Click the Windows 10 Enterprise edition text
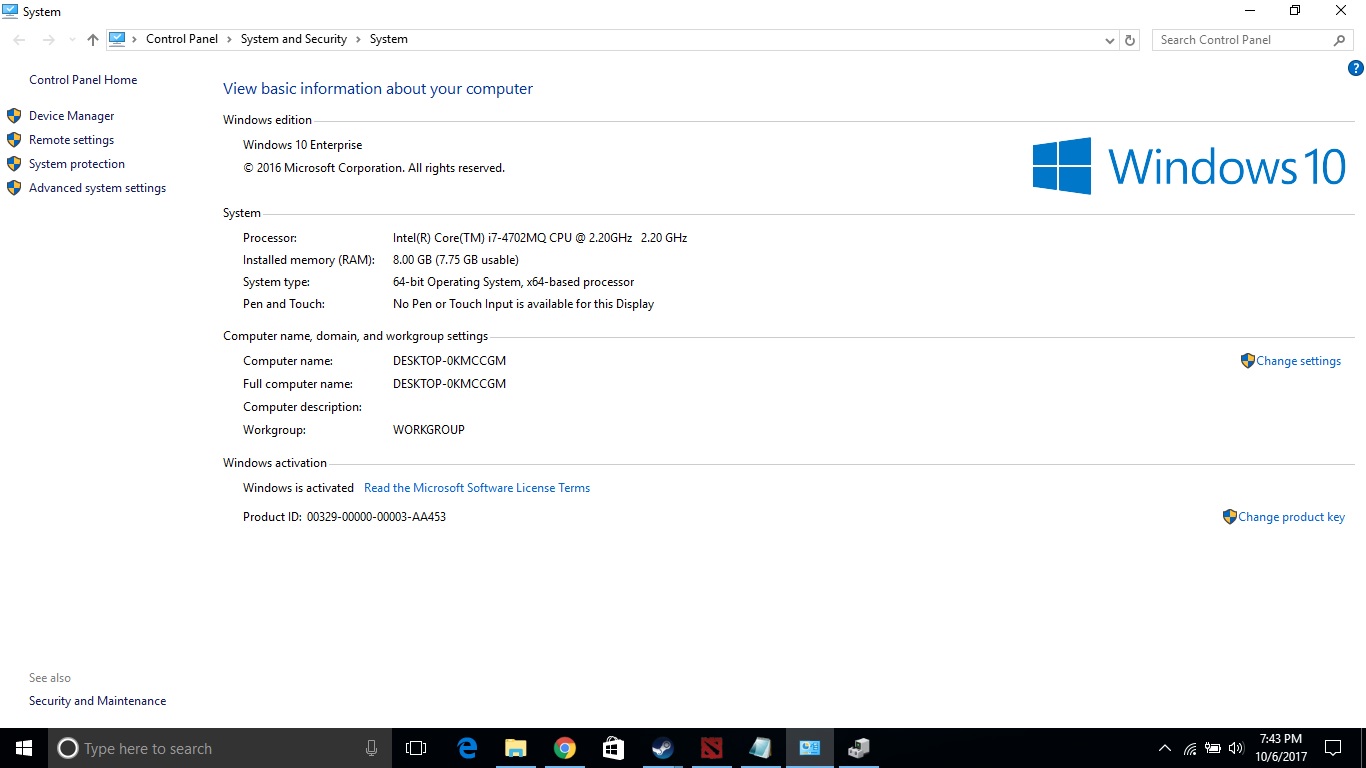This screenshot has width=1366, height=768. click(303, 145)
